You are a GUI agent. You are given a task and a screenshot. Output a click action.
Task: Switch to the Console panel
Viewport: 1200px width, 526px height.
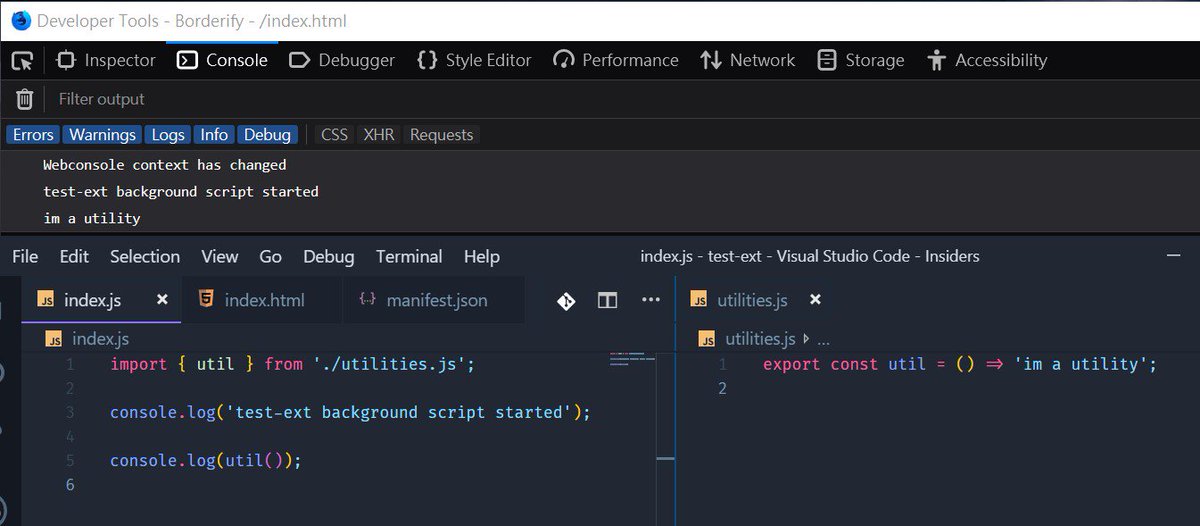point(222,60)
